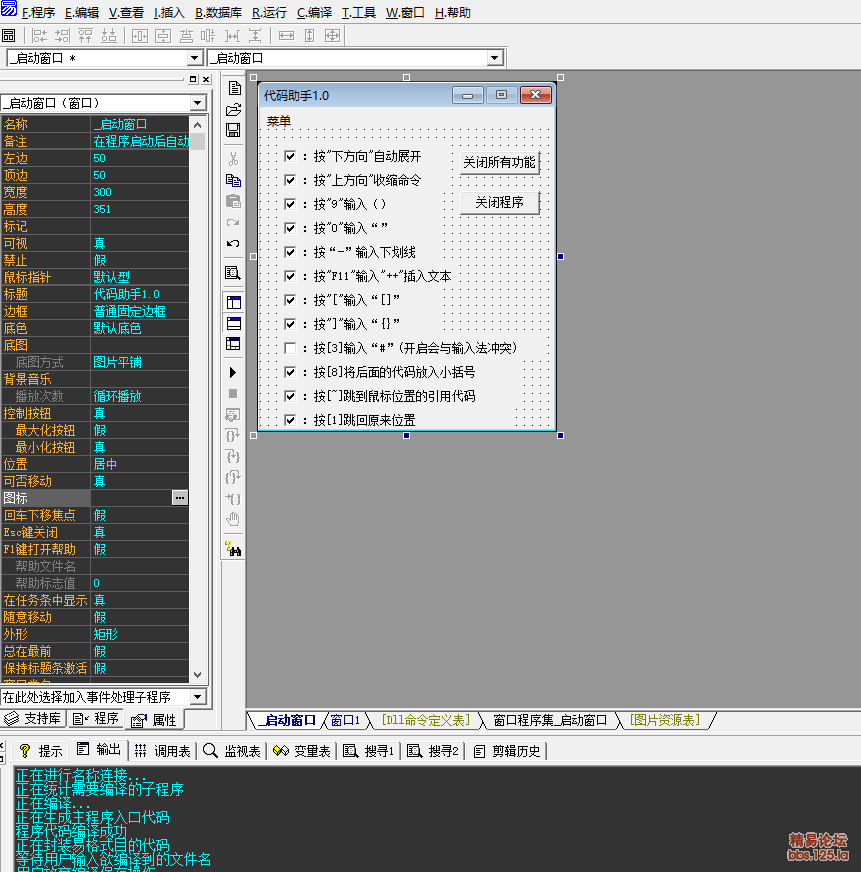Click the align left edges toolbar icon

[39, 36]
